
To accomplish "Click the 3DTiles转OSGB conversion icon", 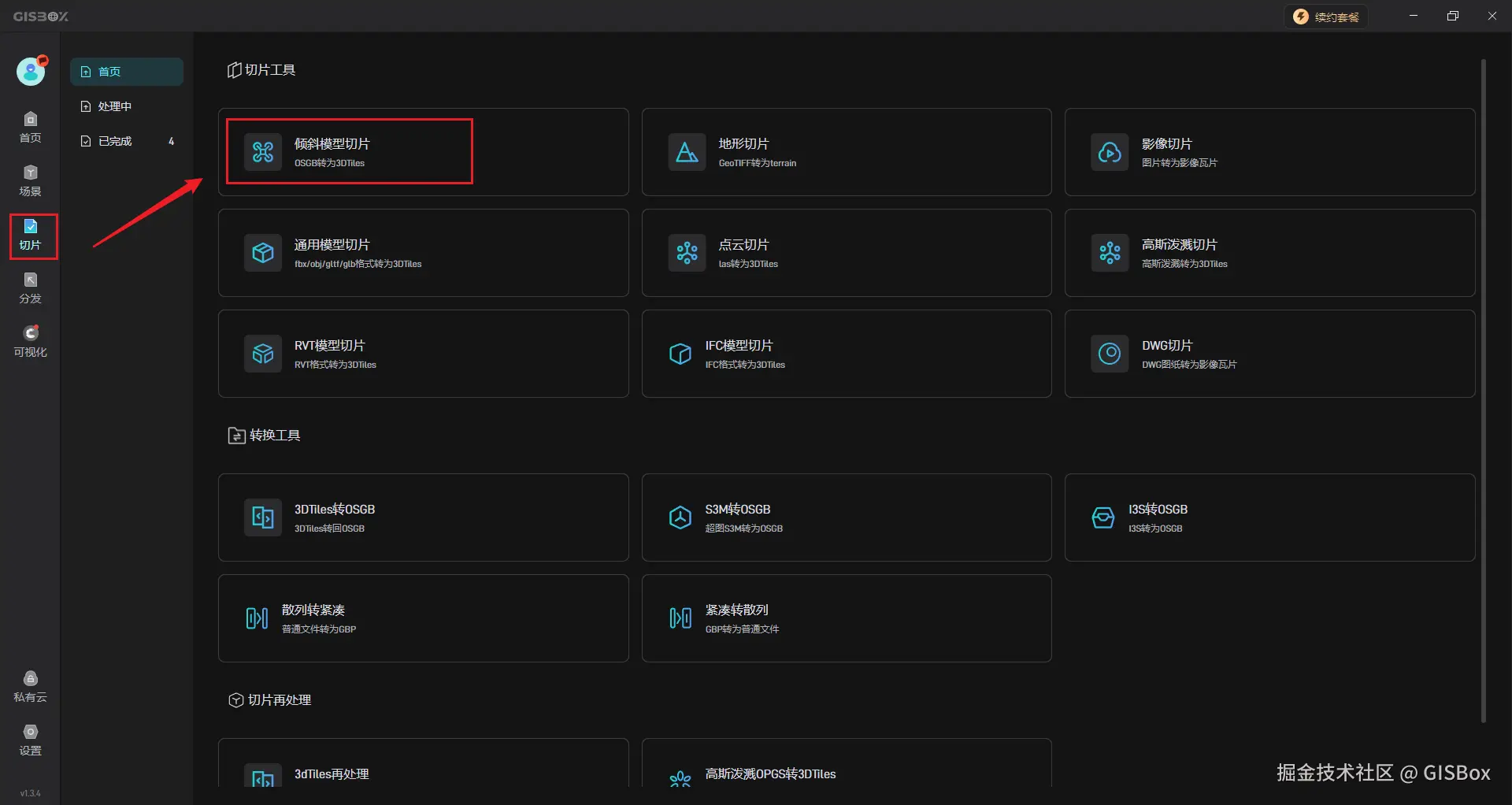I will 263,517.
